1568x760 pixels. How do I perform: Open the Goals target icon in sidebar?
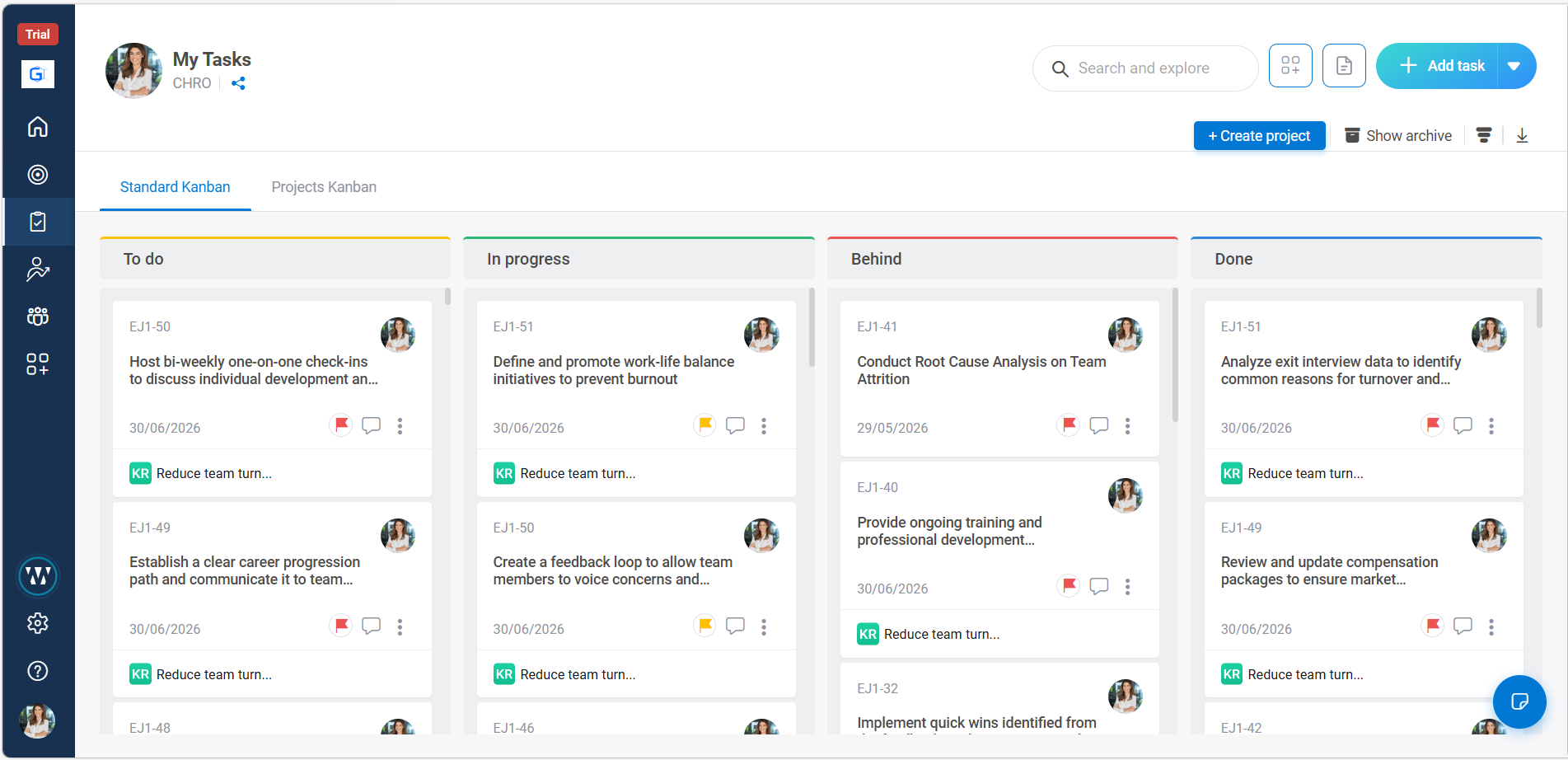tap(38, 175)
